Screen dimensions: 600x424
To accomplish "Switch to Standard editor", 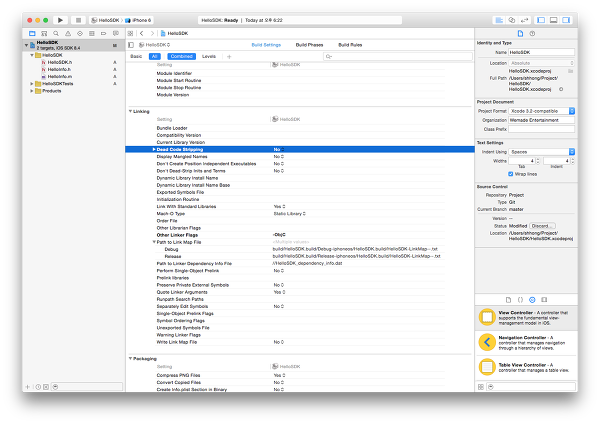I will click(x=499, y=20).
